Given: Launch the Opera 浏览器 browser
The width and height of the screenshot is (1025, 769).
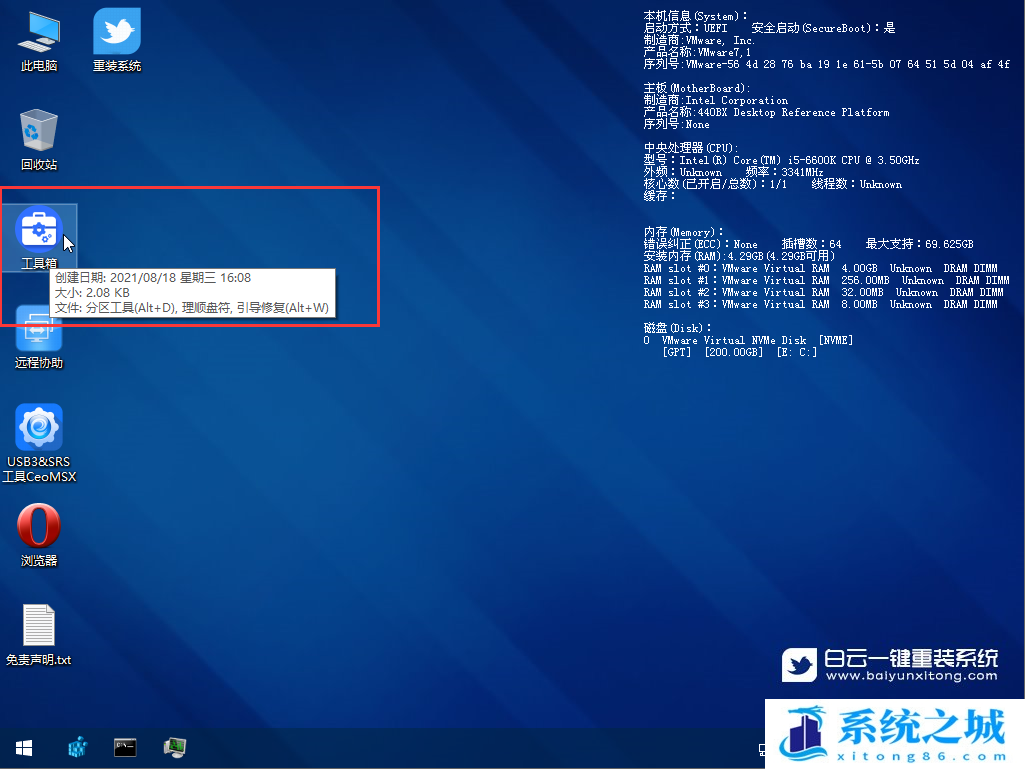Looking at the screenshot, I should coord(38,528).
